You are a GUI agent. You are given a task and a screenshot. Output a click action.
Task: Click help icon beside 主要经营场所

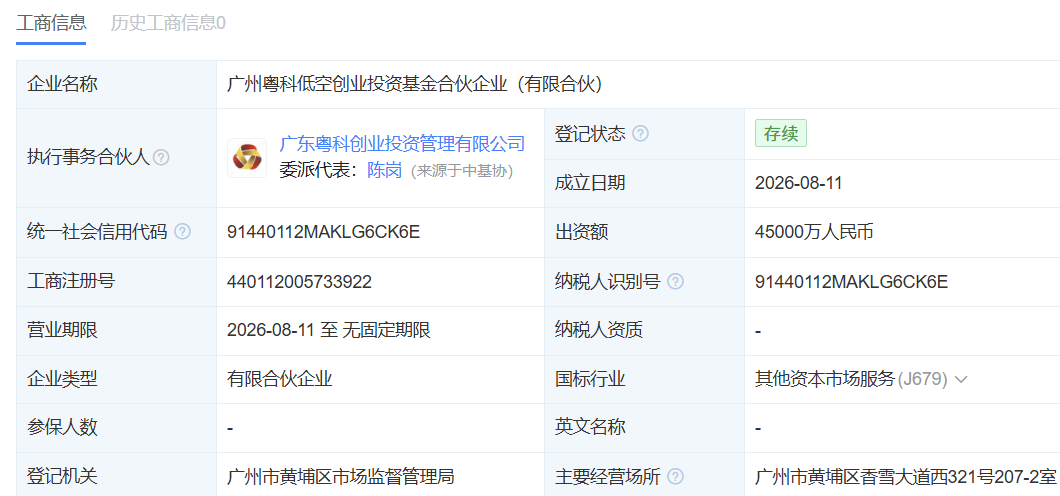click(675, 476)
